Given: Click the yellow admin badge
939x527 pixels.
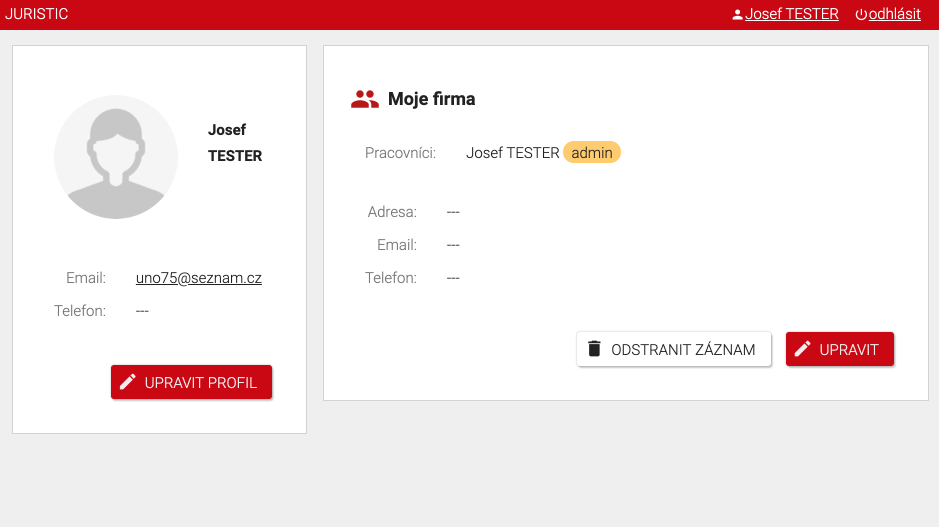Looking at the screenshot, I should [591, 153].
